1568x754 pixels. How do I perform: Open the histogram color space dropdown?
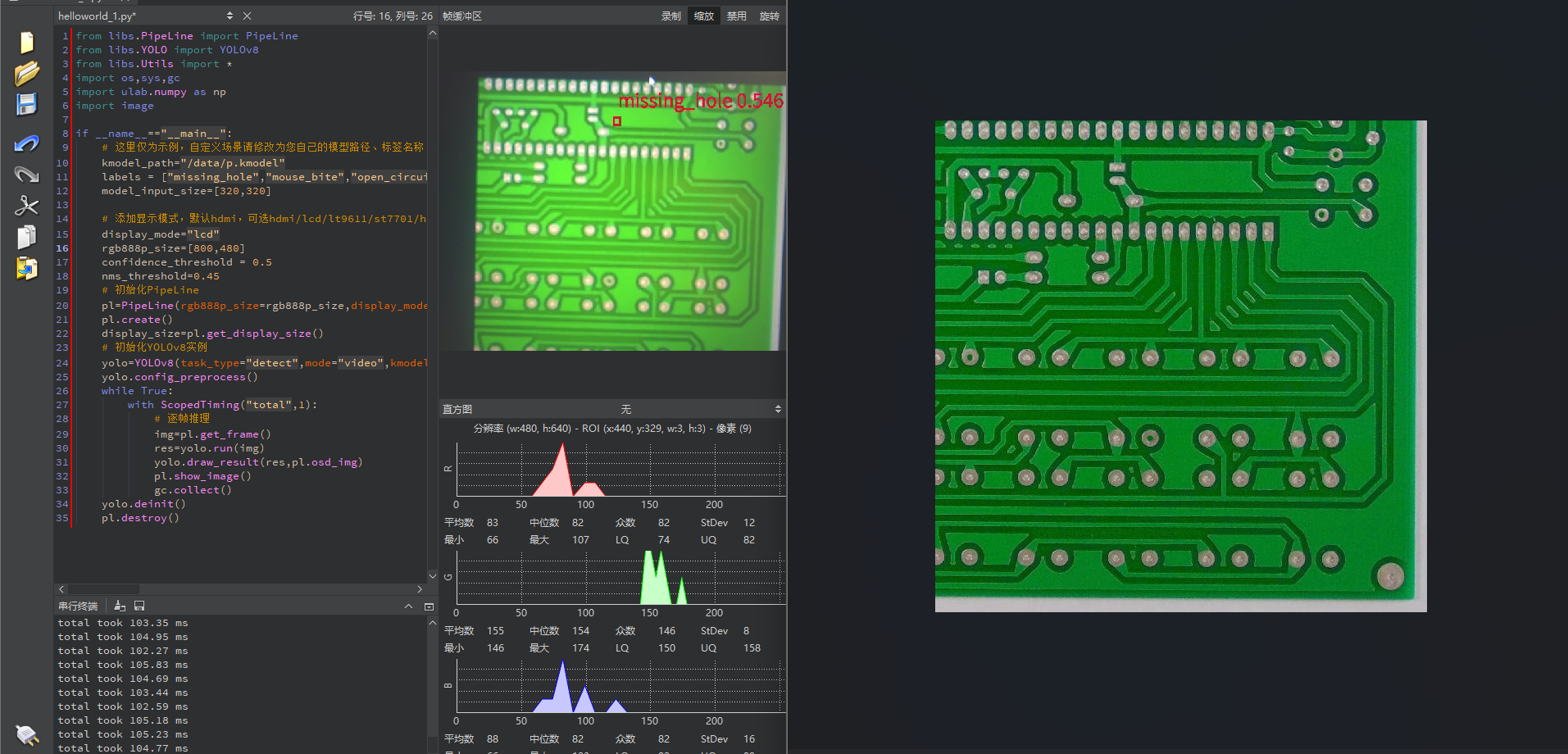777,409
